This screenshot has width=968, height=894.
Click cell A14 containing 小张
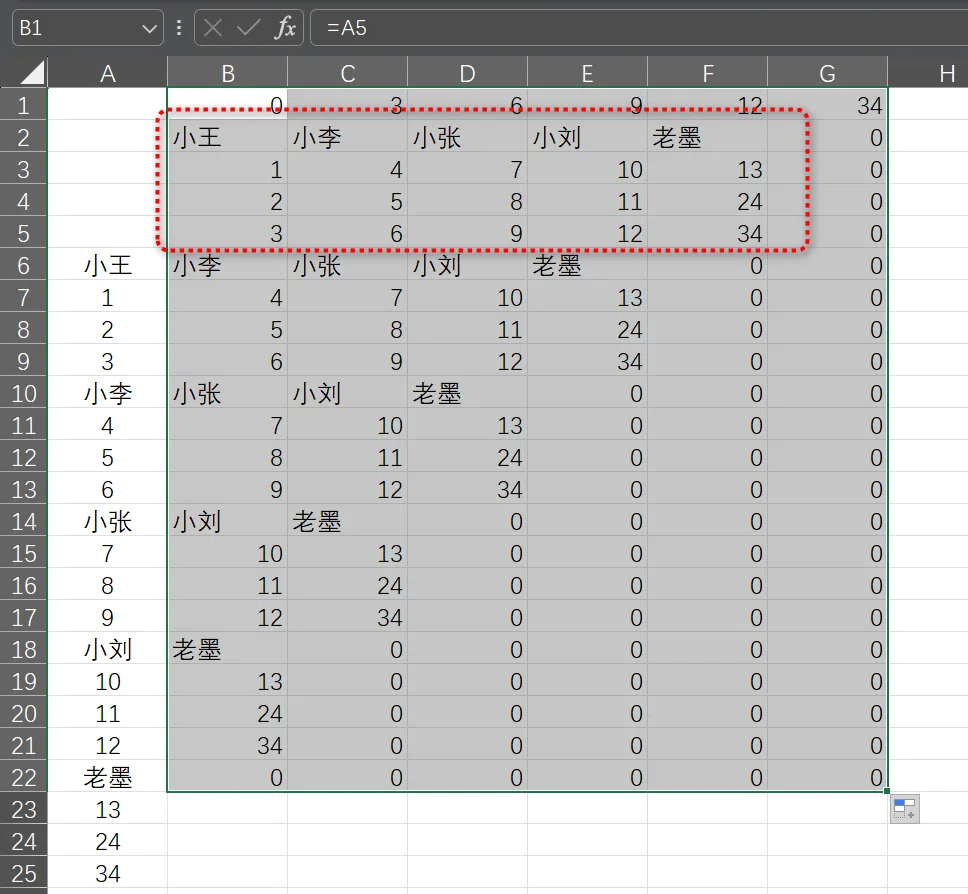tap(107, 522)
